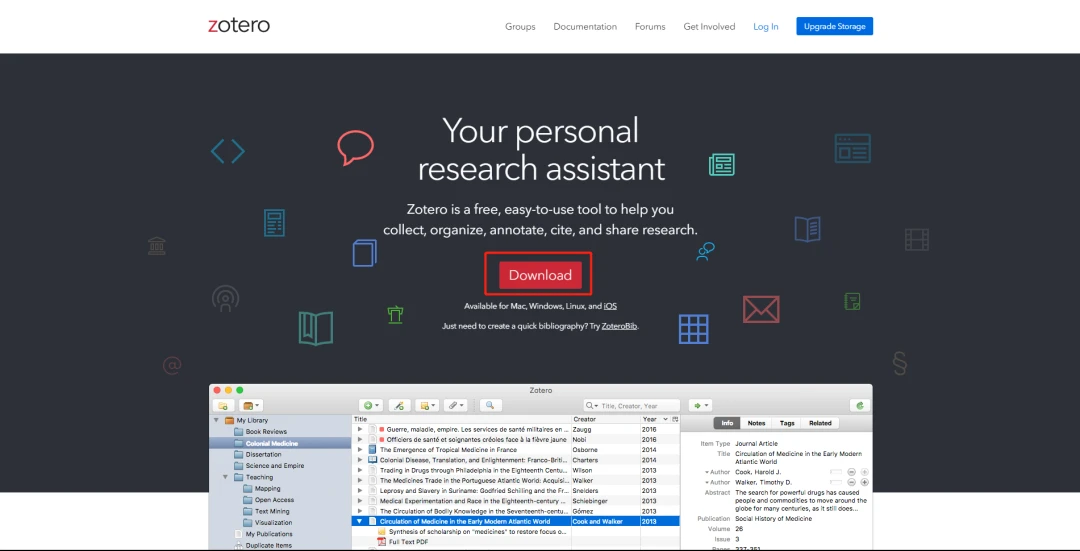Viewport: 1080px width, 551px height.
Task: Follow the iOS link
Action: coord(610,306)
